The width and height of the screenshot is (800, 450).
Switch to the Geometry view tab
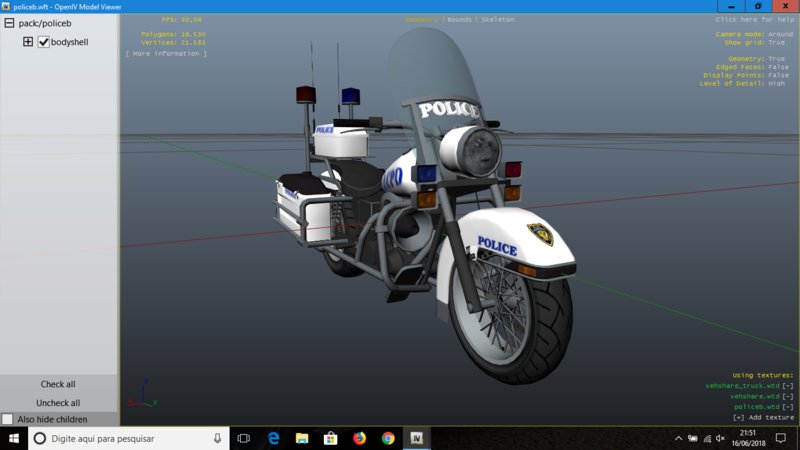tap(421, 19)
